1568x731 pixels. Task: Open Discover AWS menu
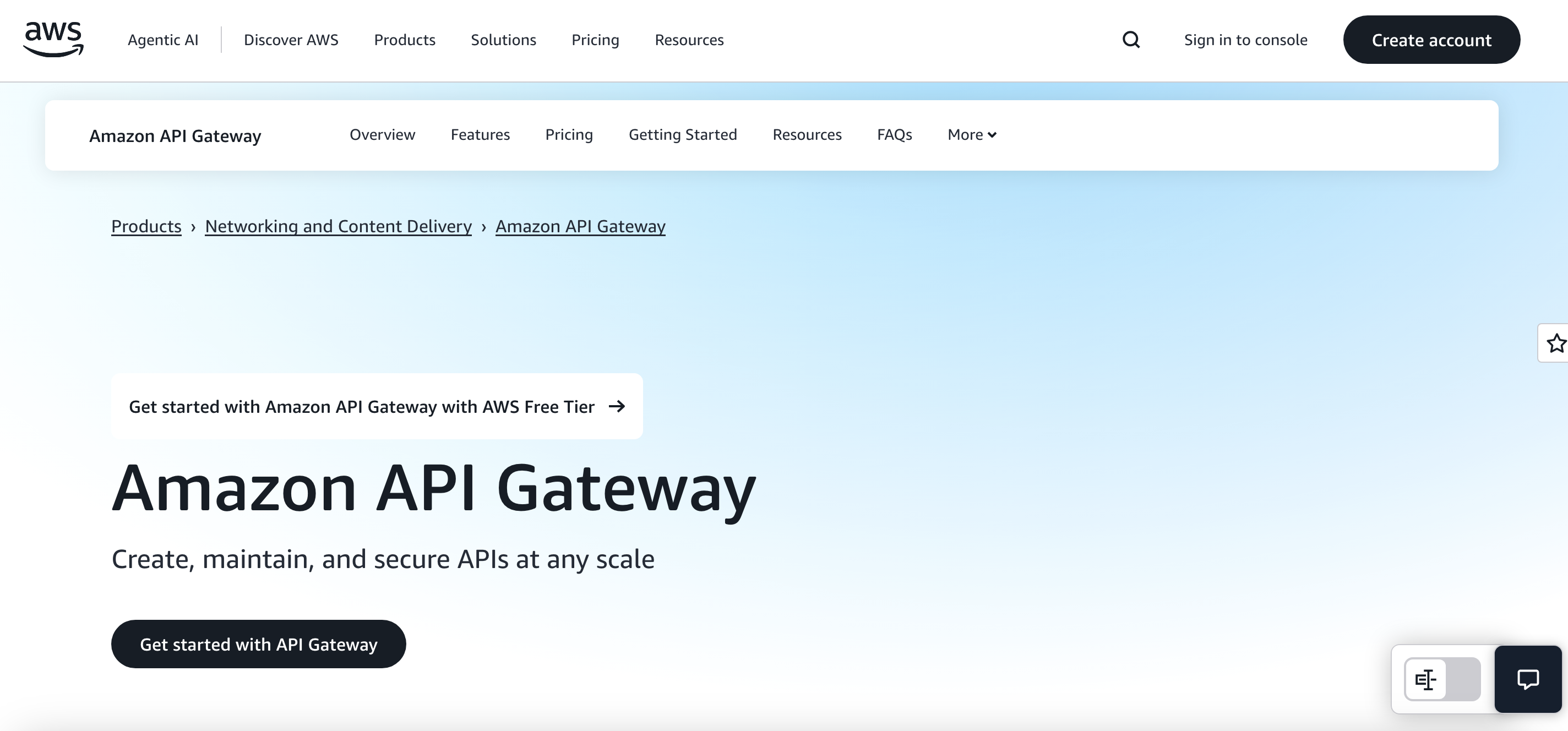291,40
